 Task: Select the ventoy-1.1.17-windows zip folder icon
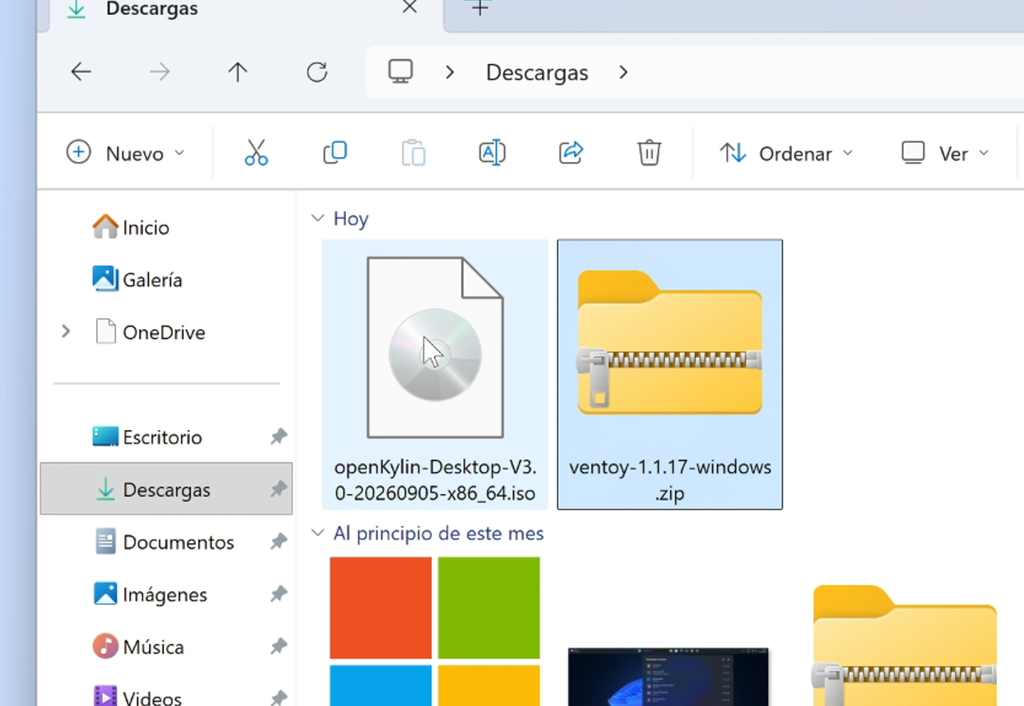(670, 343)
